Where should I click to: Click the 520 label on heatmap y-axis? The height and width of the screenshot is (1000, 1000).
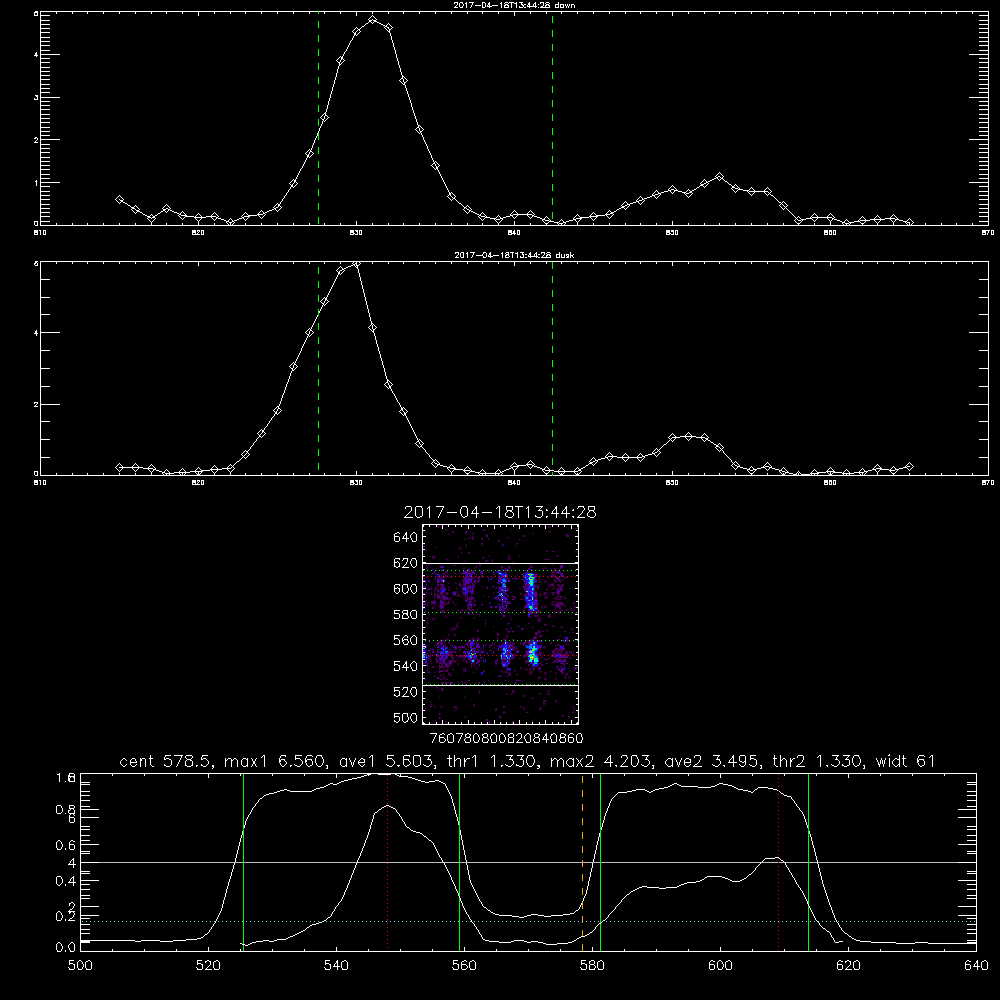click(x=406, y=692)
